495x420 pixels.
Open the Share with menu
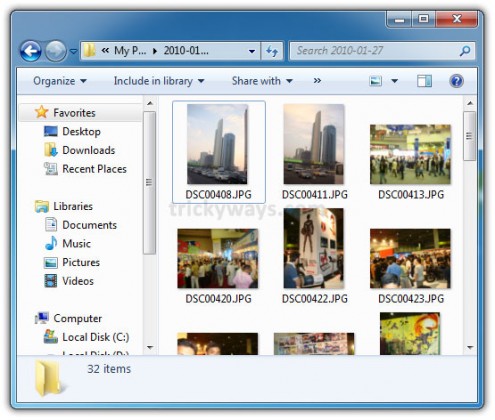(262, 81)
